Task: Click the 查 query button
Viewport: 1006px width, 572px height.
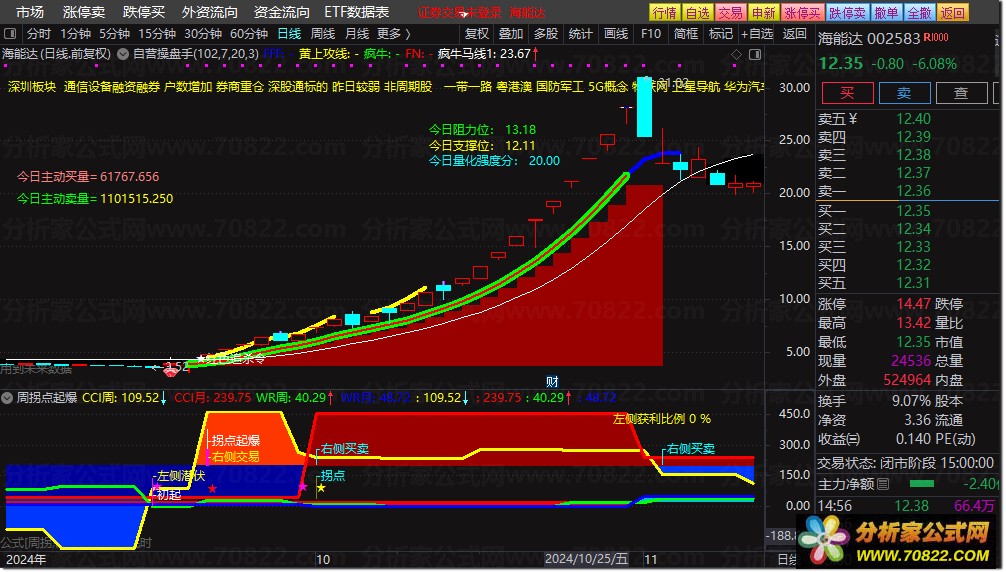Action: (x=961, y=94)
